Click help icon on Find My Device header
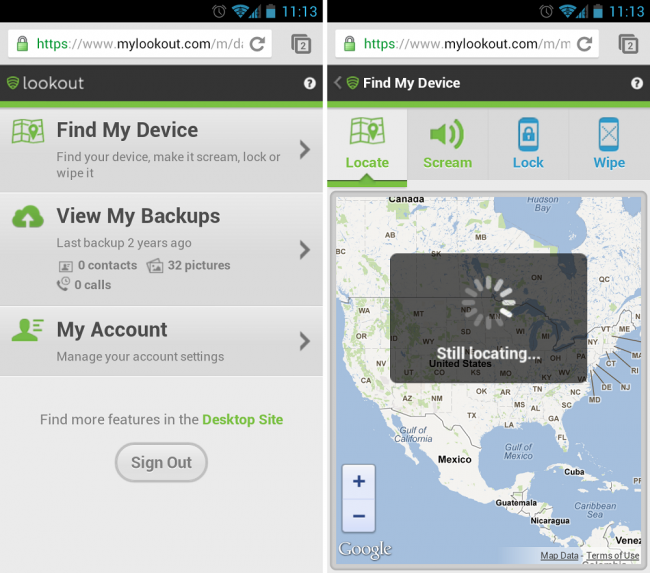The width and height of the screenshot is (650, 573). tap(636, 83)
